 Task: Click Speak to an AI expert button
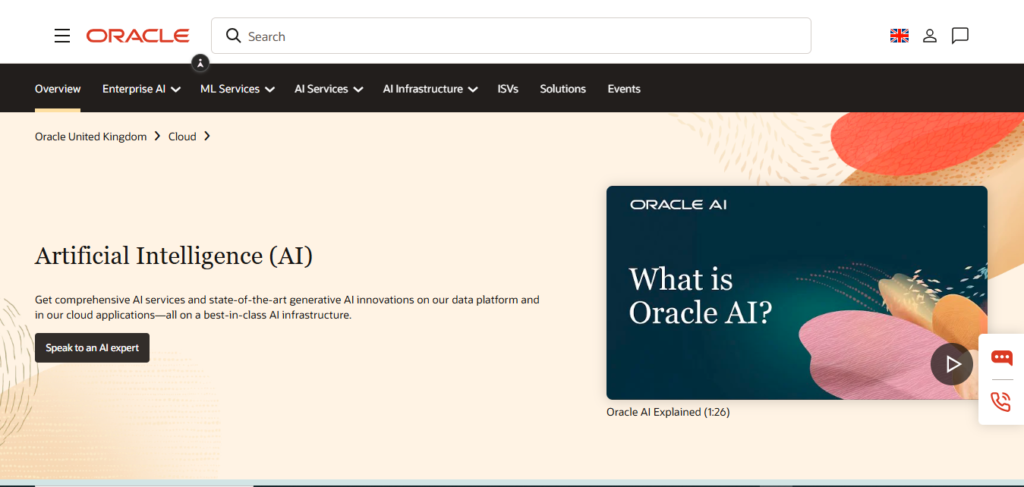tap(92, 348)
